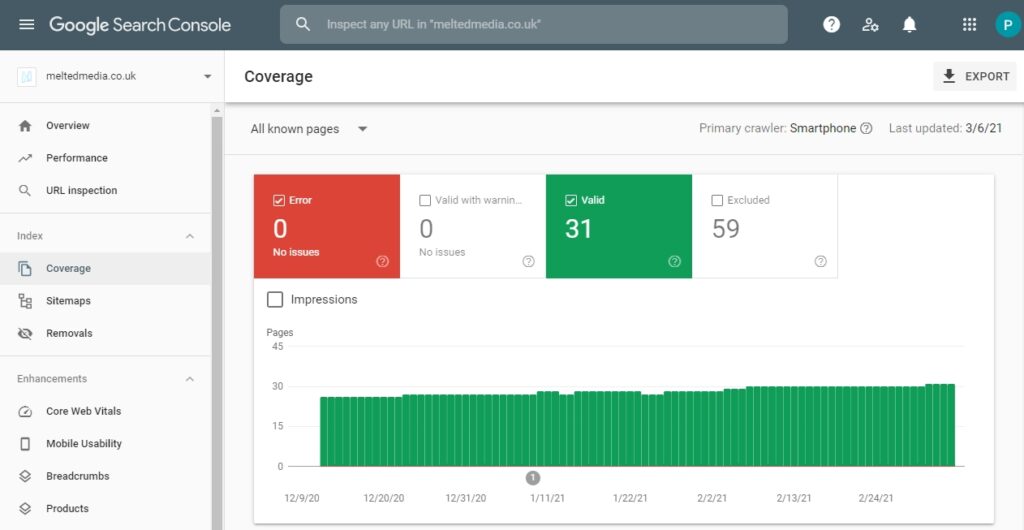Click the 'Coverage' page heading
The width and height of the screenshot is (1024, 530).
click(278, 76)
